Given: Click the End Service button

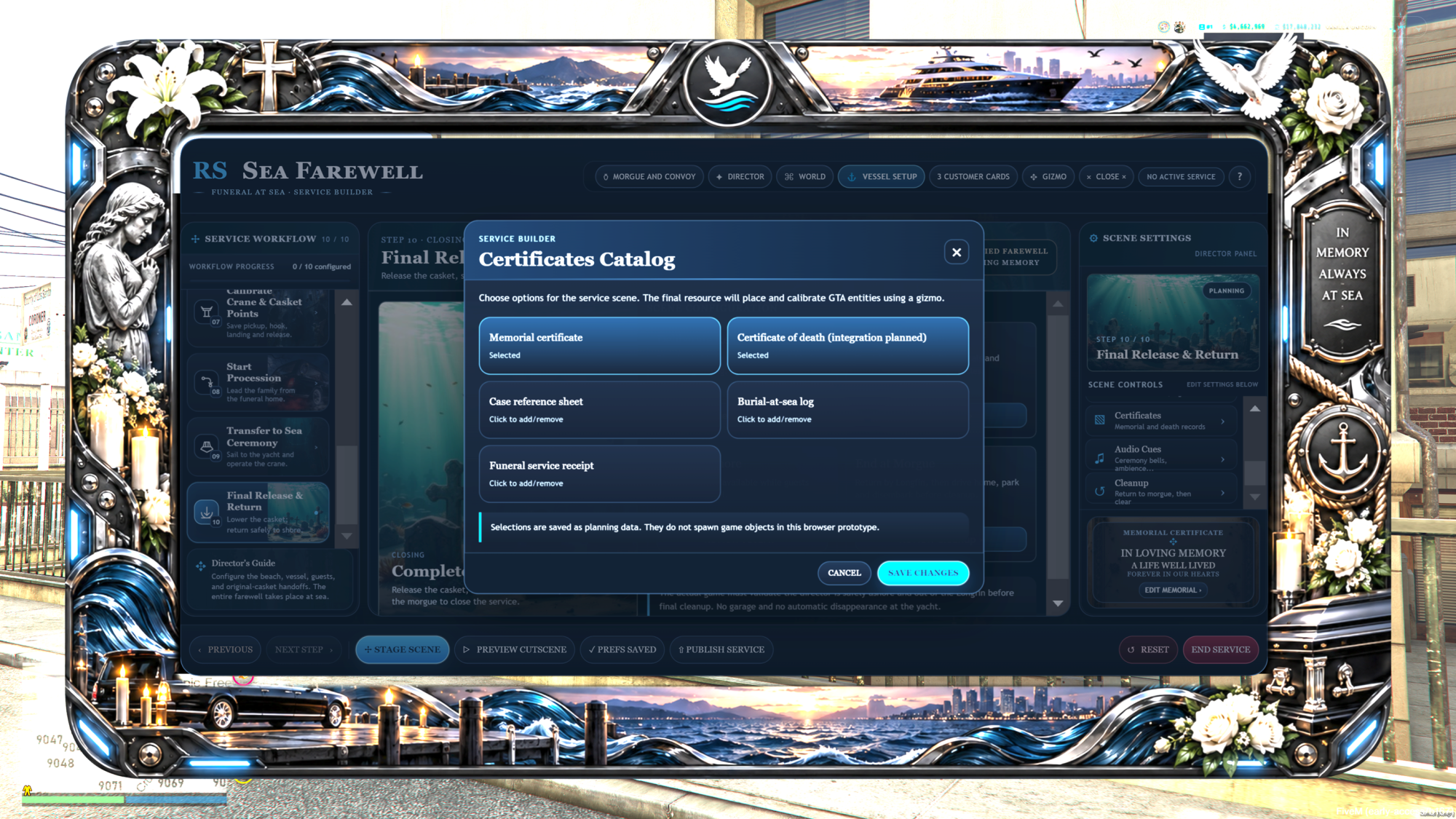Looking at the screenshot, I should point(1220,649).
